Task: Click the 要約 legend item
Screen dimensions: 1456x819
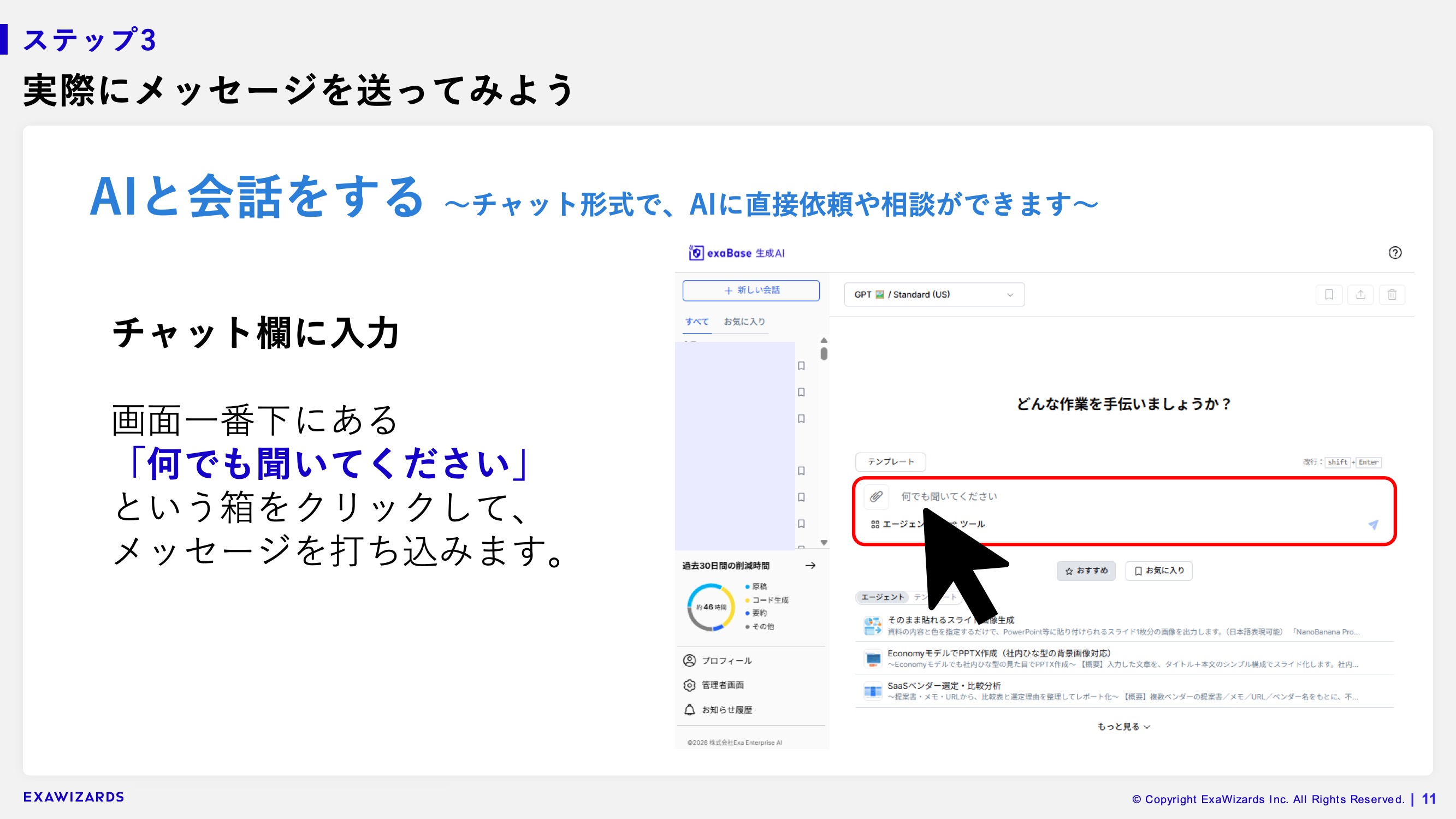Action: (x=756, y=613)
